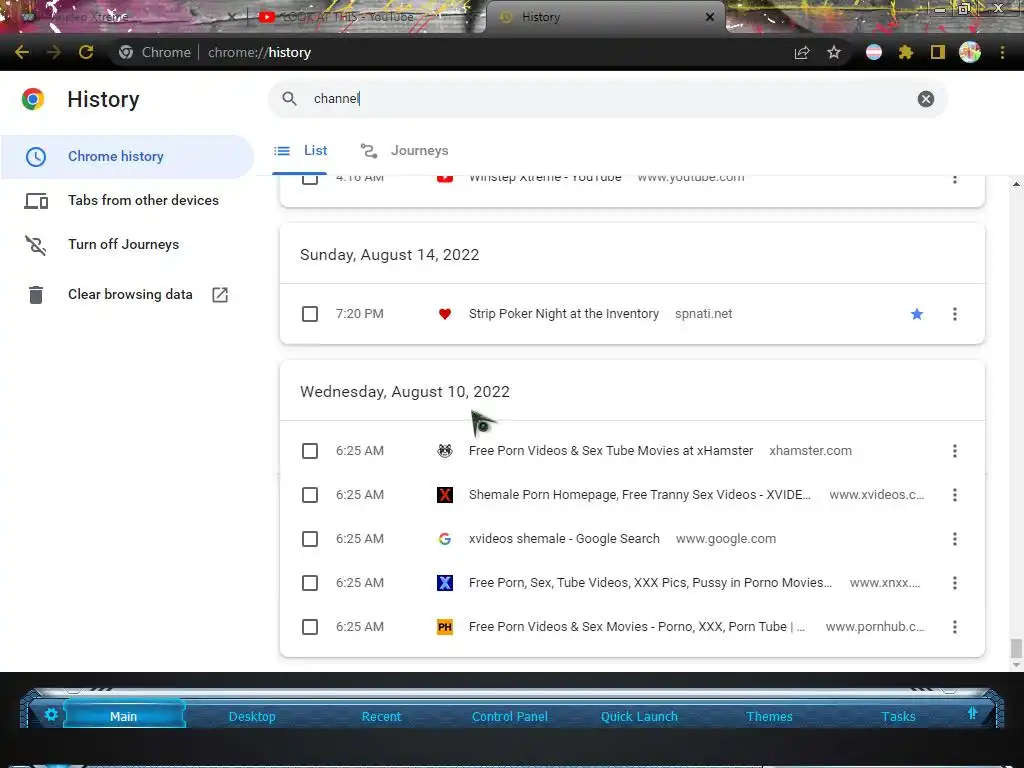Clear the history search with X

925,99
